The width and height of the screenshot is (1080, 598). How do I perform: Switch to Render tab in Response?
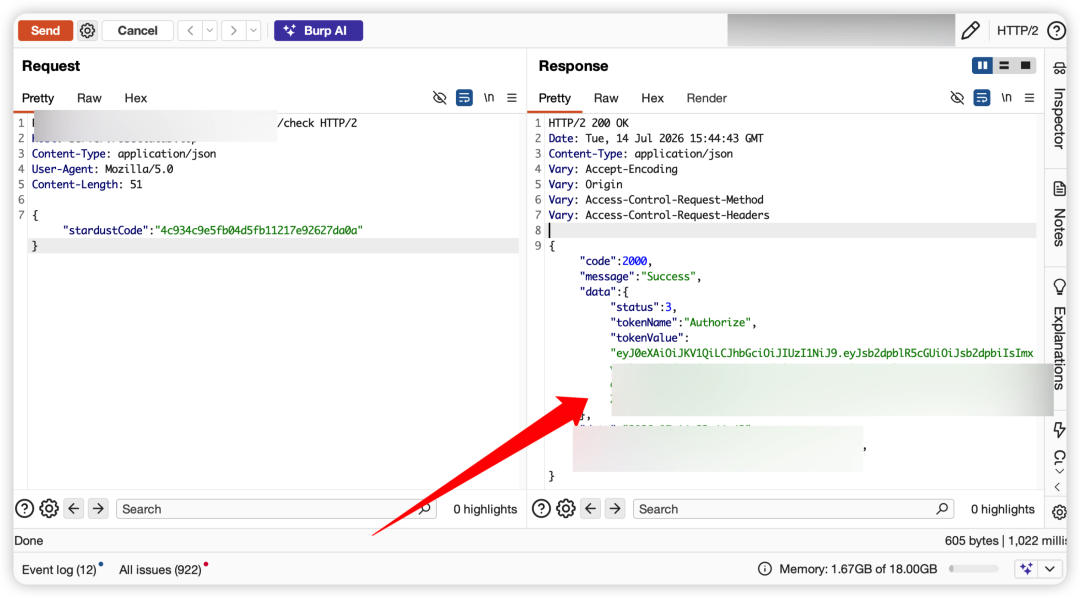coord(706,98)
